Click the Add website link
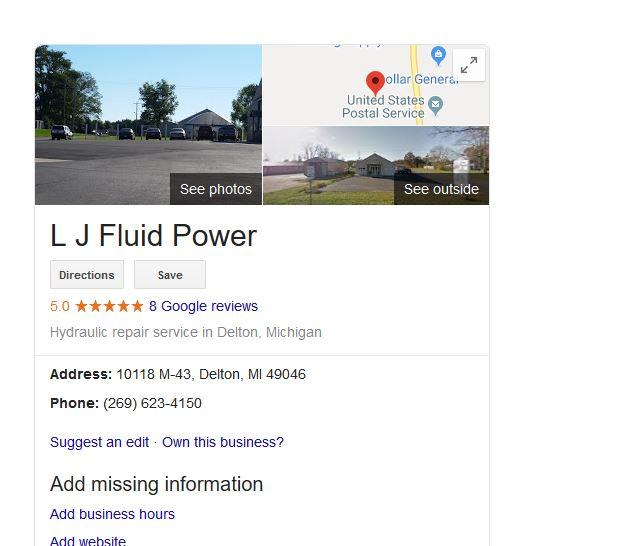Screen dimensions: 621x546 [x=88, y=540]
